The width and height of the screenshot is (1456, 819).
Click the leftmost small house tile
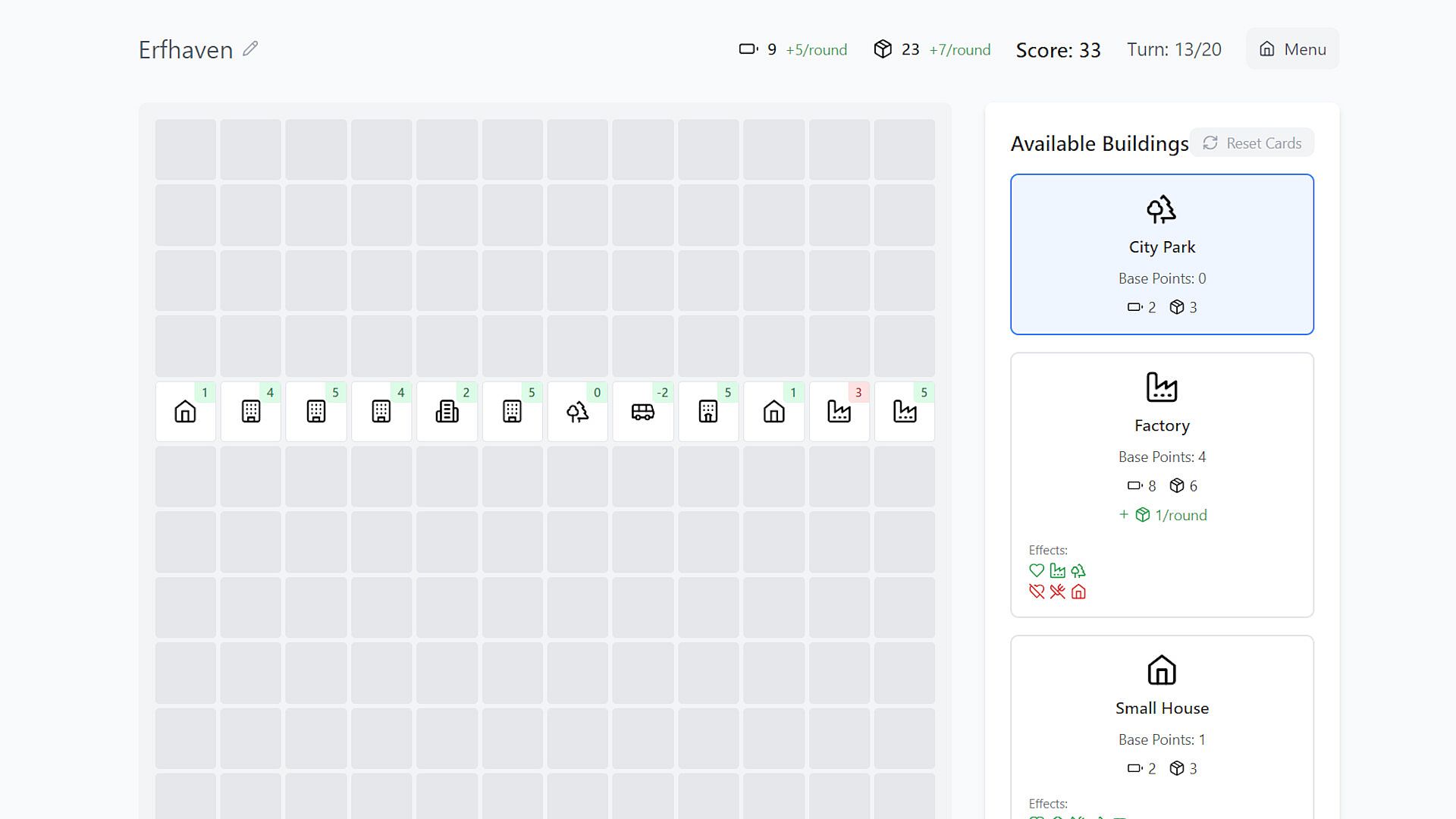pos(185,412)
